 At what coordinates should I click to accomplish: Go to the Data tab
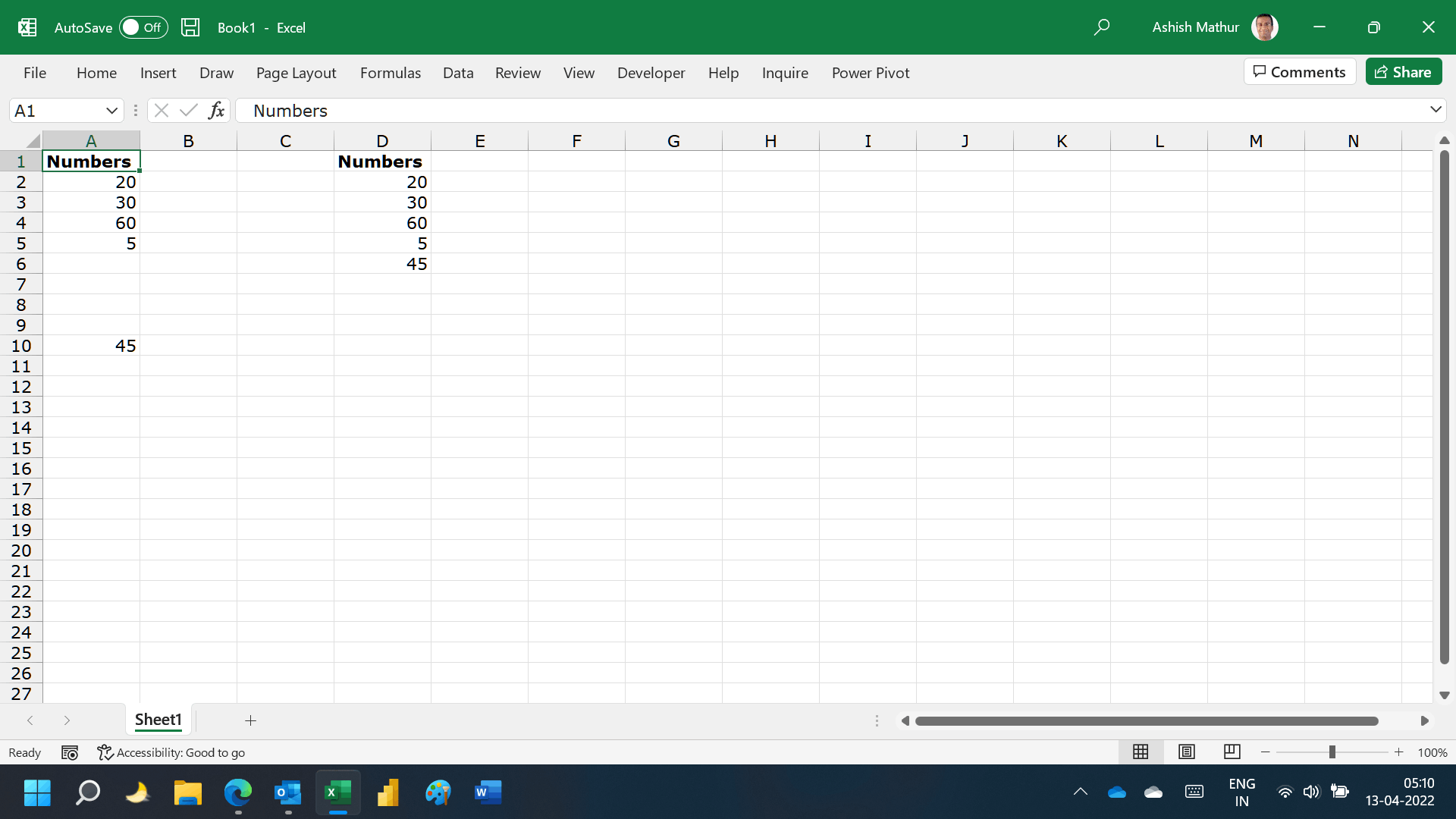458,73
